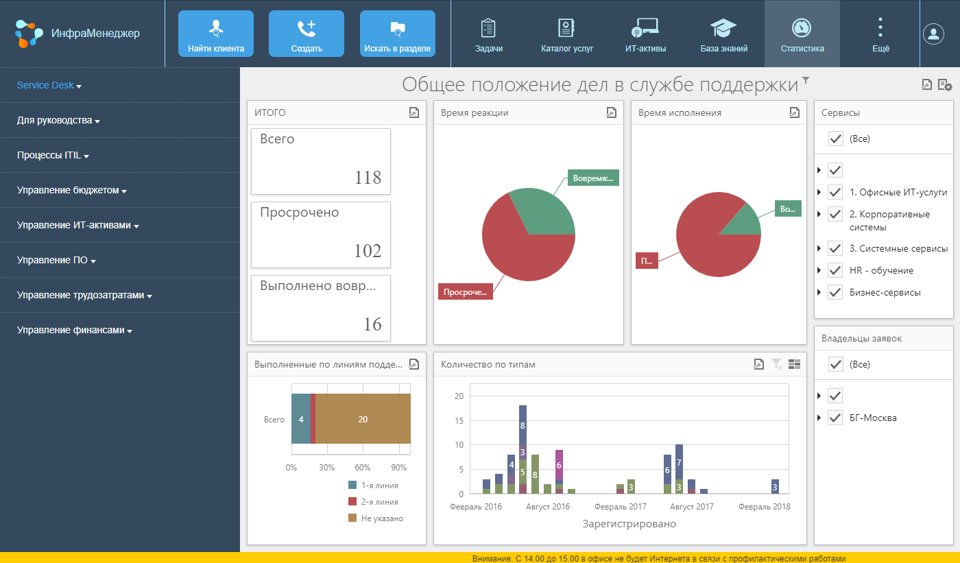
Task: Click the yellow Внимание notification bar
Action: 480,558
